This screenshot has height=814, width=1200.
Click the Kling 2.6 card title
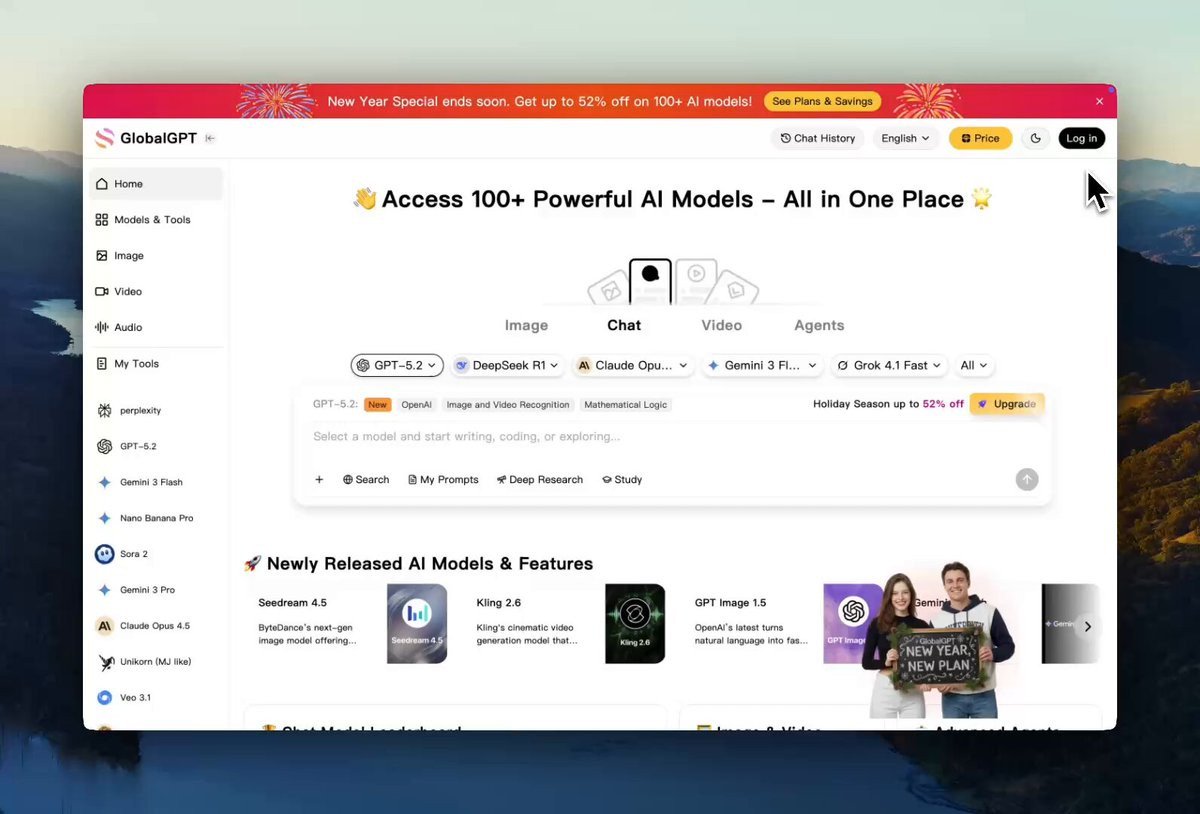(x=499, y=603)
